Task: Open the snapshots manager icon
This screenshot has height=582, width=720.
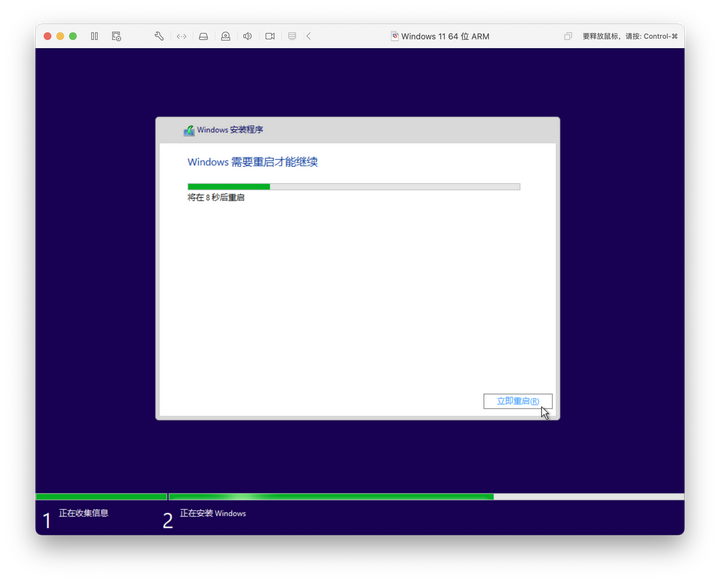Action: (117, 36)
